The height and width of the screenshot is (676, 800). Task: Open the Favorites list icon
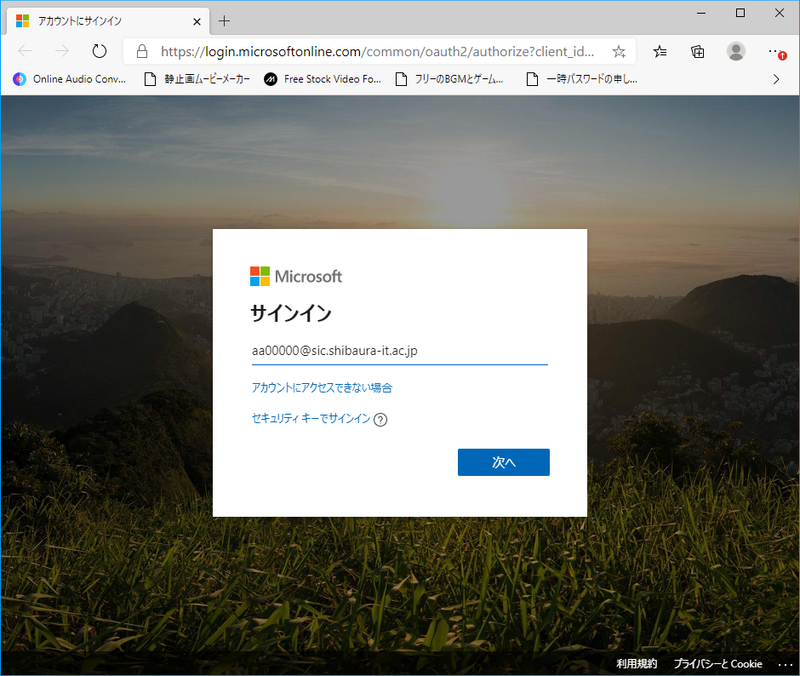tap(660, 51)
